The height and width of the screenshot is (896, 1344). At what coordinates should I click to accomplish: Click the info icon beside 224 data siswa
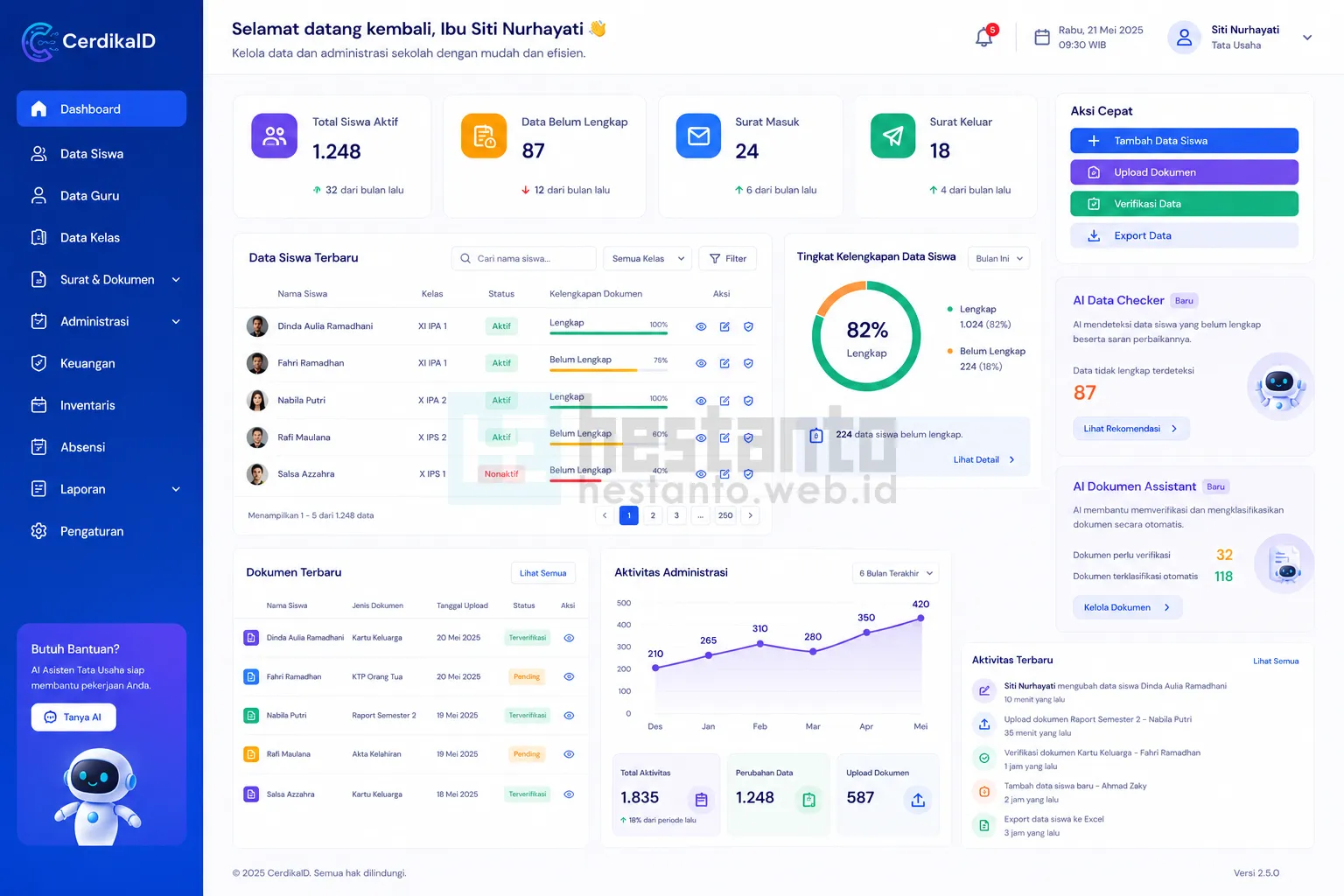coord(816,436)
